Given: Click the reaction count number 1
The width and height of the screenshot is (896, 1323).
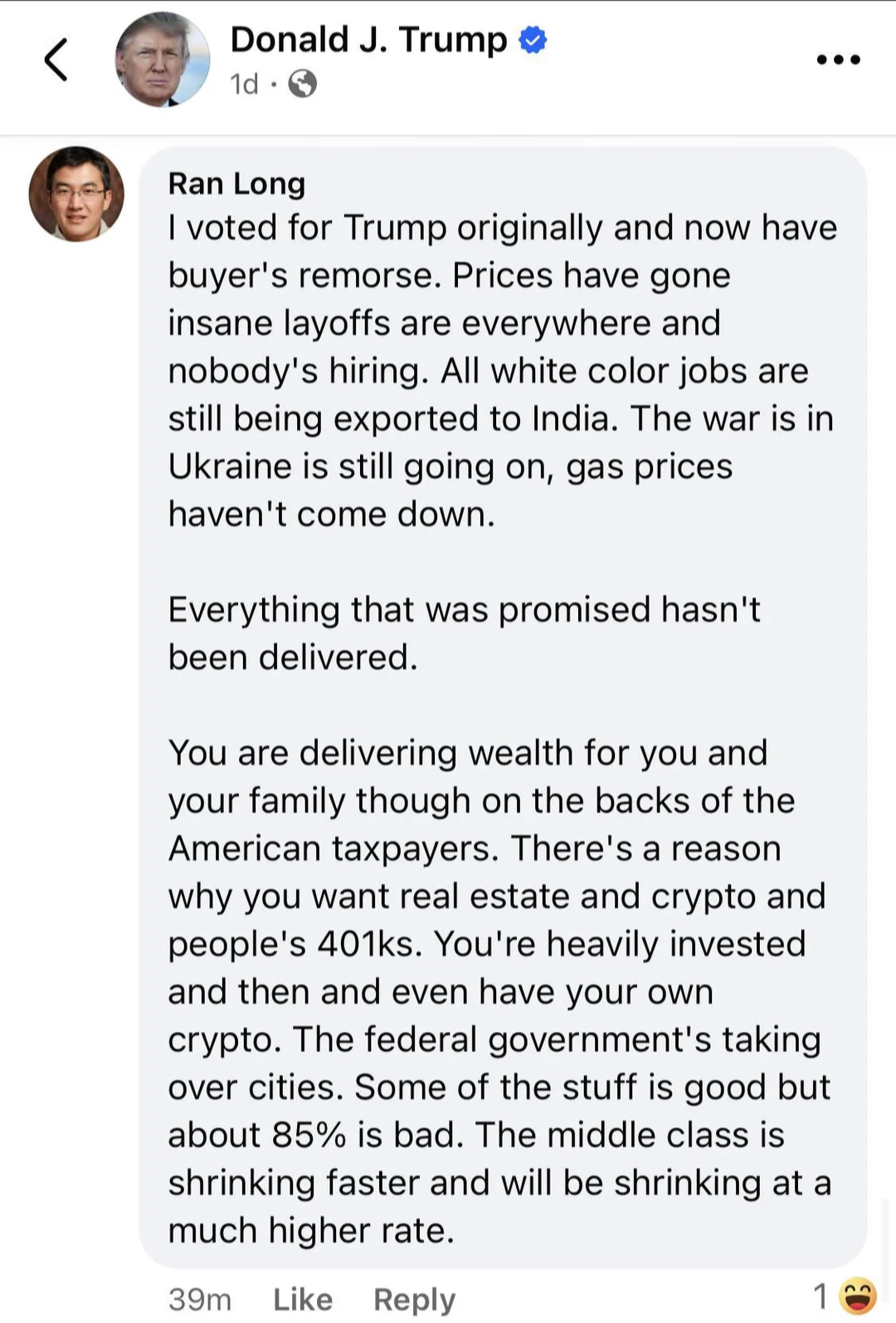Looking at the screenshot, I should click(821, 1296).
